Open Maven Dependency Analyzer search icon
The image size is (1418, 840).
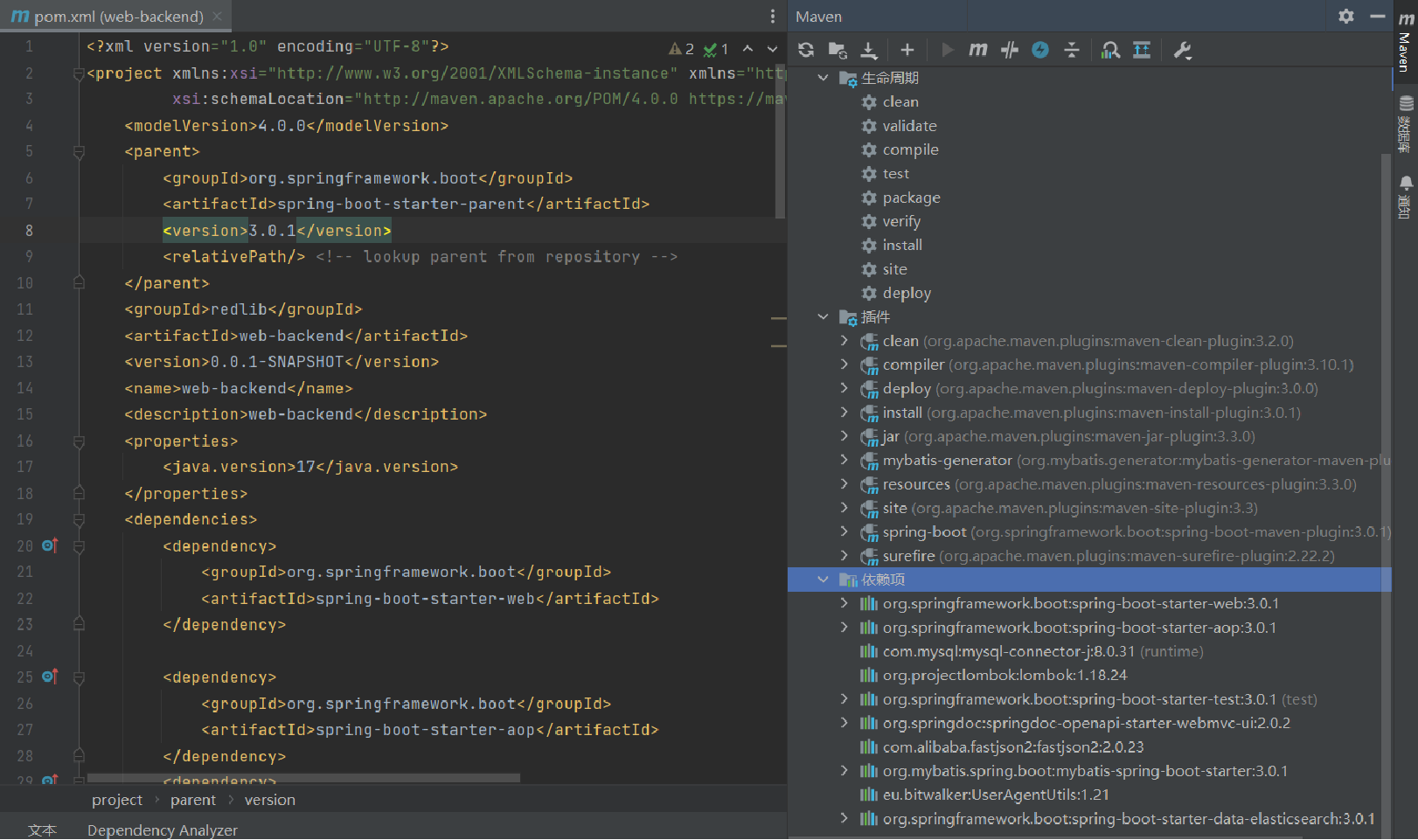(x=1110, y=50)
